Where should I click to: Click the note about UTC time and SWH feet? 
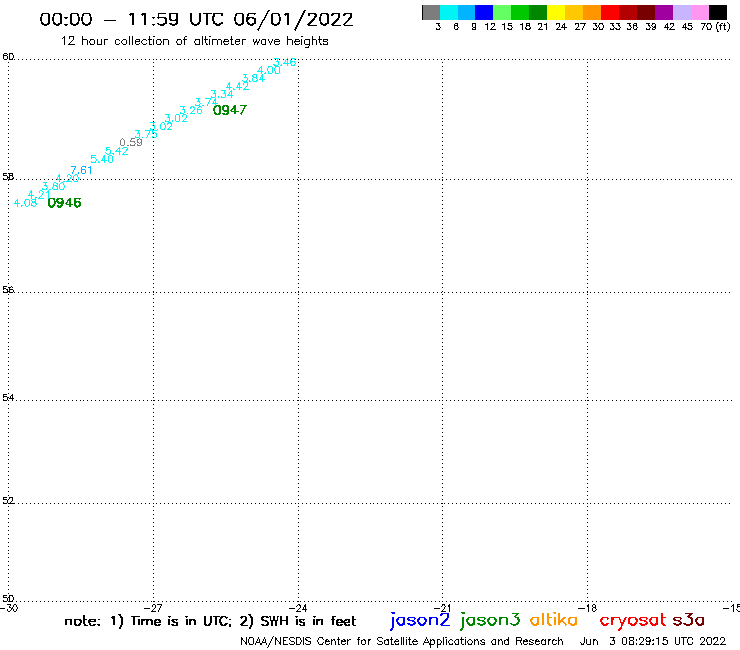click(x=210, y=621)
